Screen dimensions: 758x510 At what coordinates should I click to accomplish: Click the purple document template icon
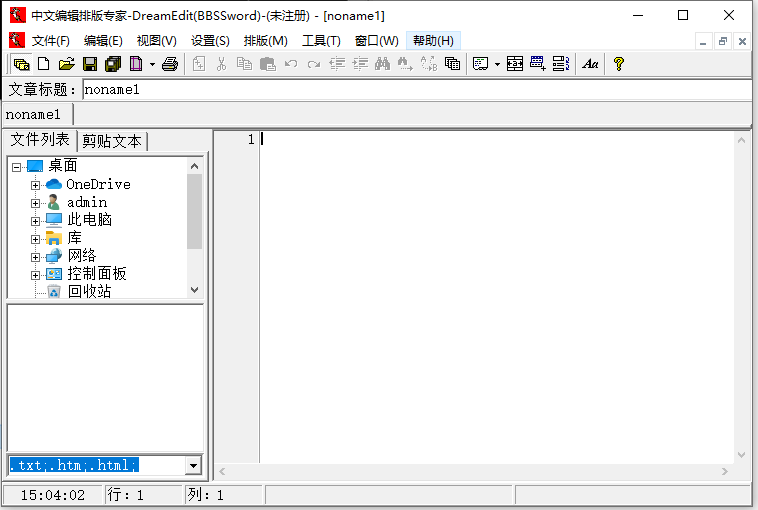pos(136,64)
